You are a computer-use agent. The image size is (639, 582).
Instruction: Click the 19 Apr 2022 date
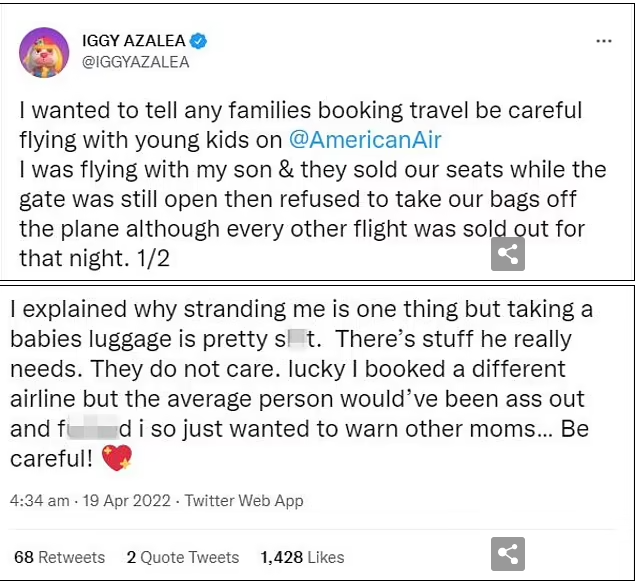[x=126, y=500]
